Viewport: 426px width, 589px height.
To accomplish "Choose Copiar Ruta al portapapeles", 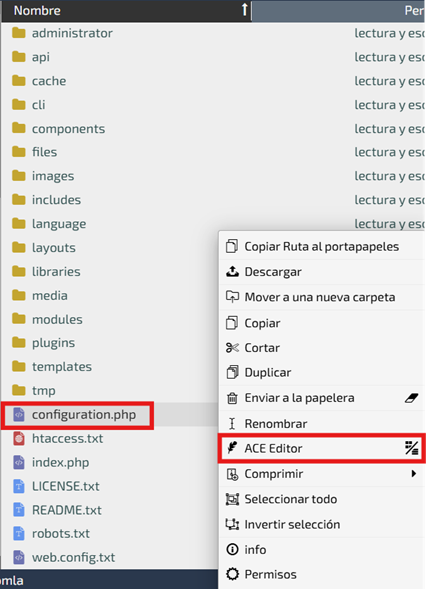I will 322,246.
